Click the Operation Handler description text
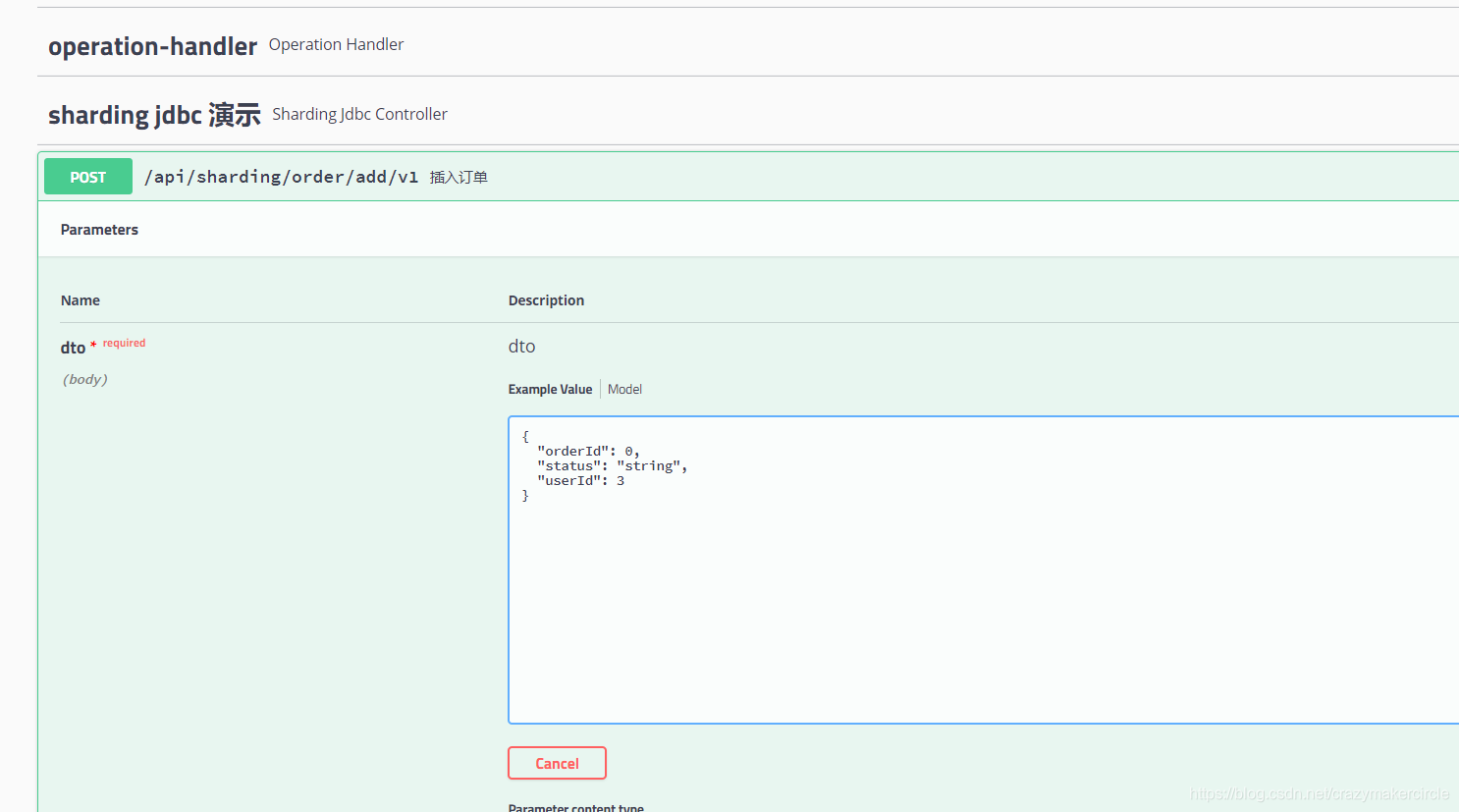This screenshot has height=812, width=1459. [x=336, y=44]
